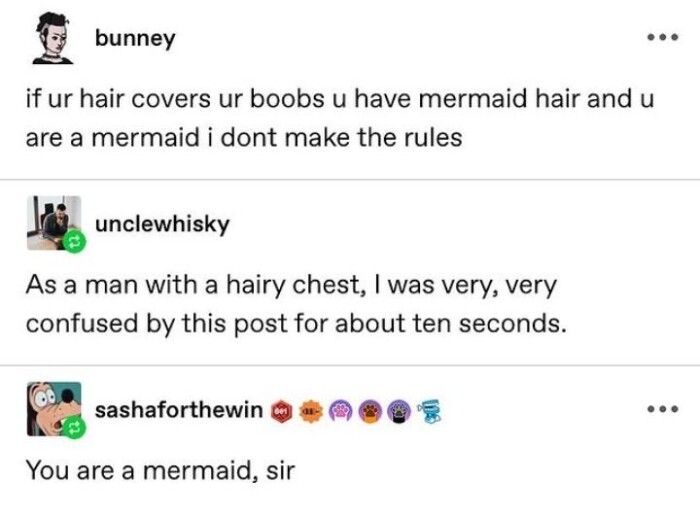Image resolution: width=700 pixels, height=516 pixels.
Task: Click the purple badge with orange paw
Action: point(370,412)
